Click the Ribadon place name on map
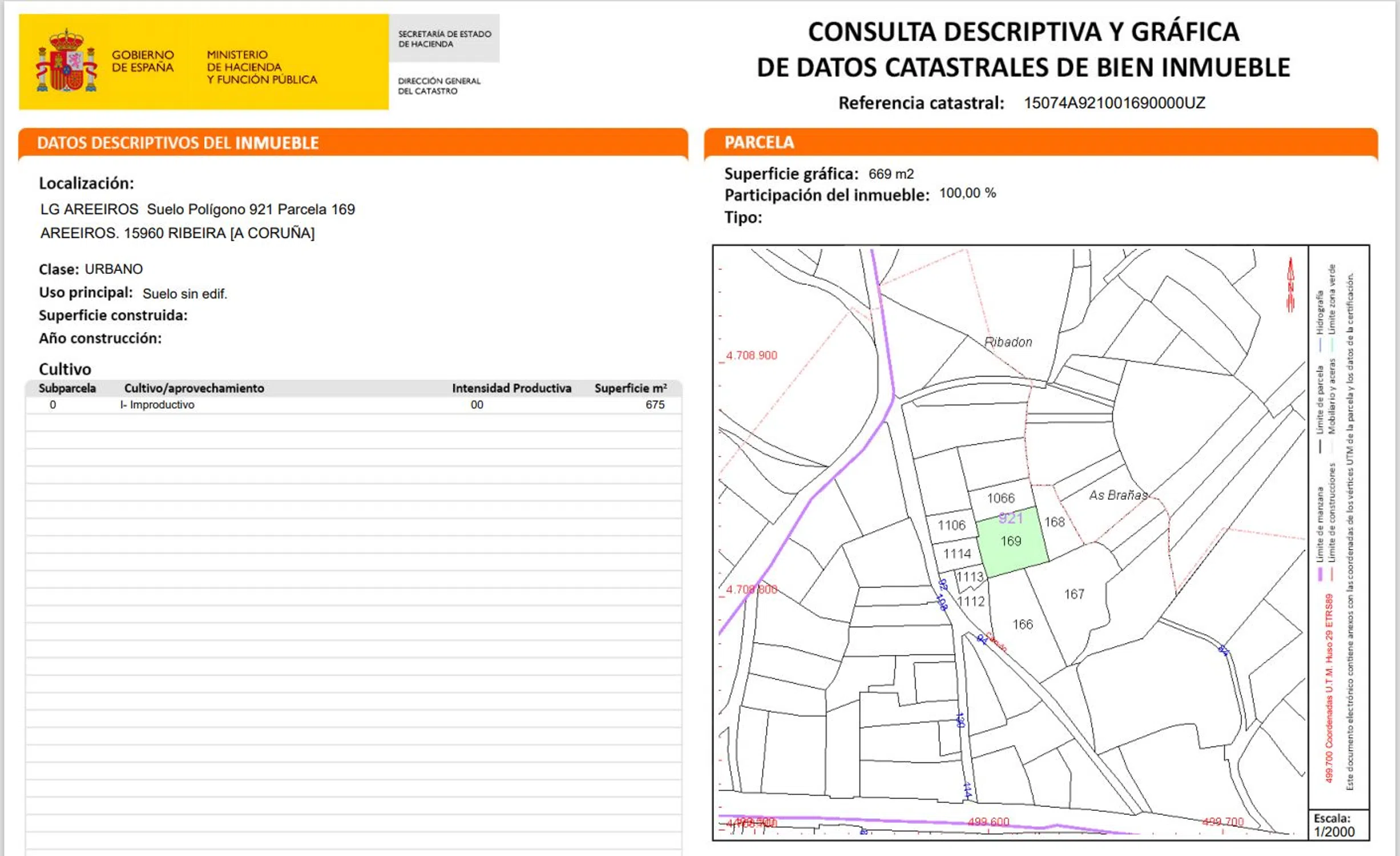This screenshot has height=856, width=1400. click(1008, 342)
